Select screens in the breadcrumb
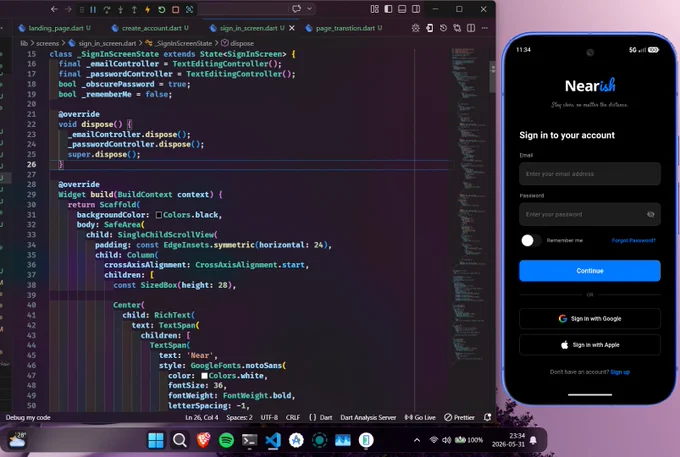This screenshot has height=457, width=680. click(47, 43)
